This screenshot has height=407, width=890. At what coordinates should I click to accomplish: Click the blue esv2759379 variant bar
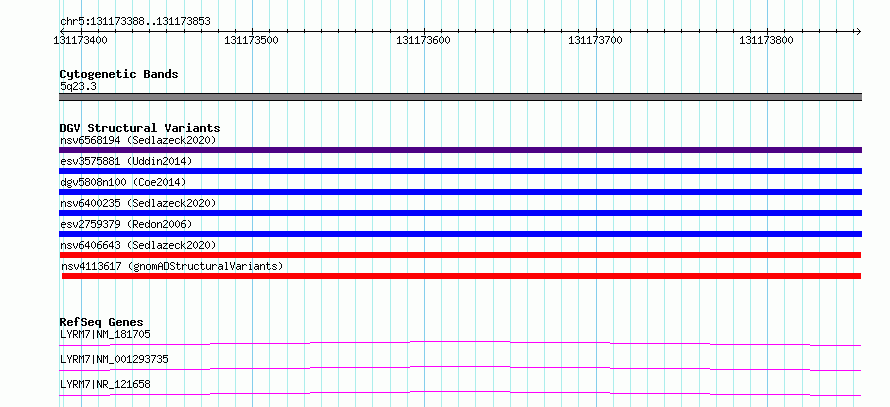click(x=460, y=234)
